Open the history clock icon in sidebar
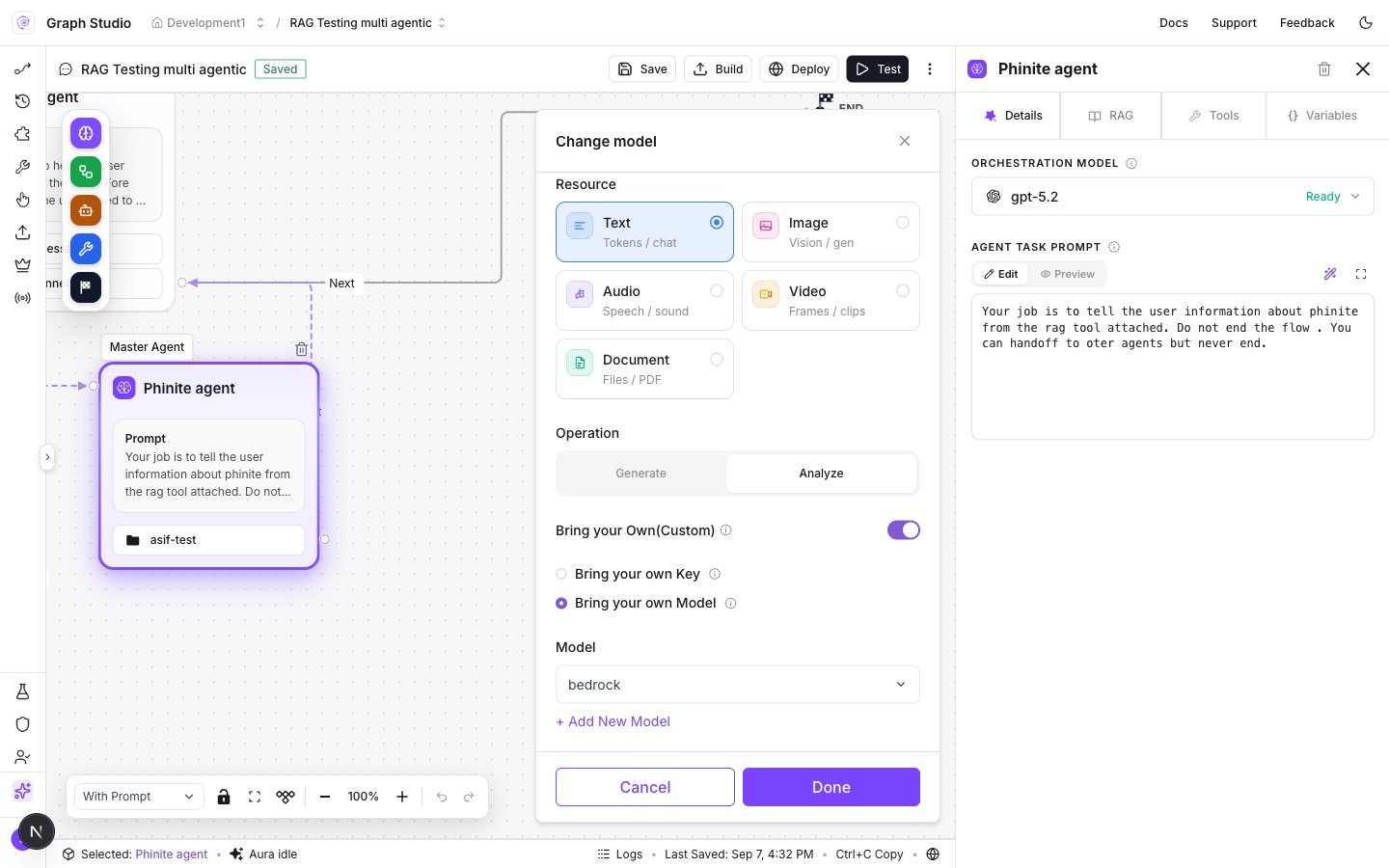The height and width of the screenshot is (868, 1389). tap(23, 101)
